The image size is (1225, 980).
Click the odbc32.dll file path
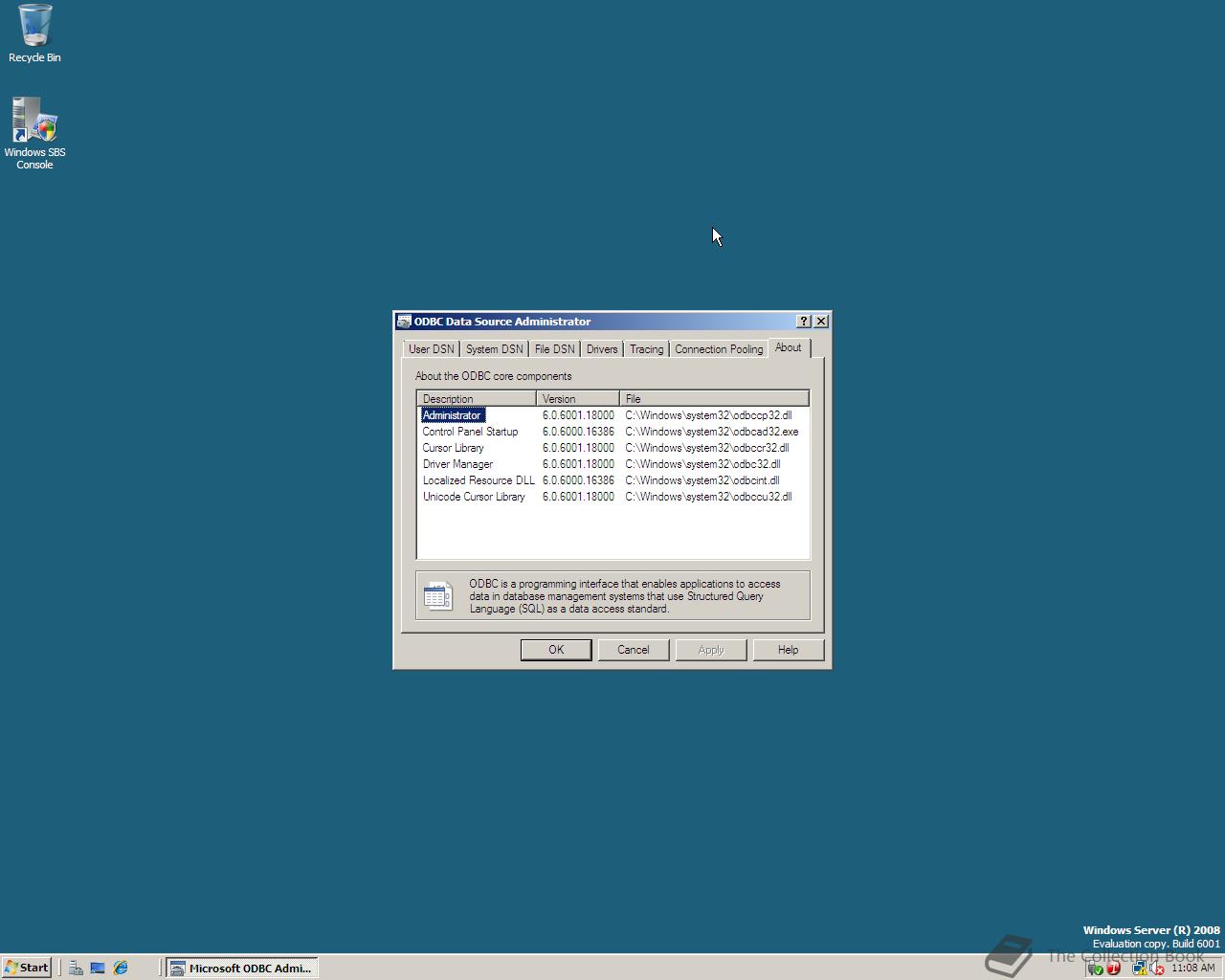(702, 464)
